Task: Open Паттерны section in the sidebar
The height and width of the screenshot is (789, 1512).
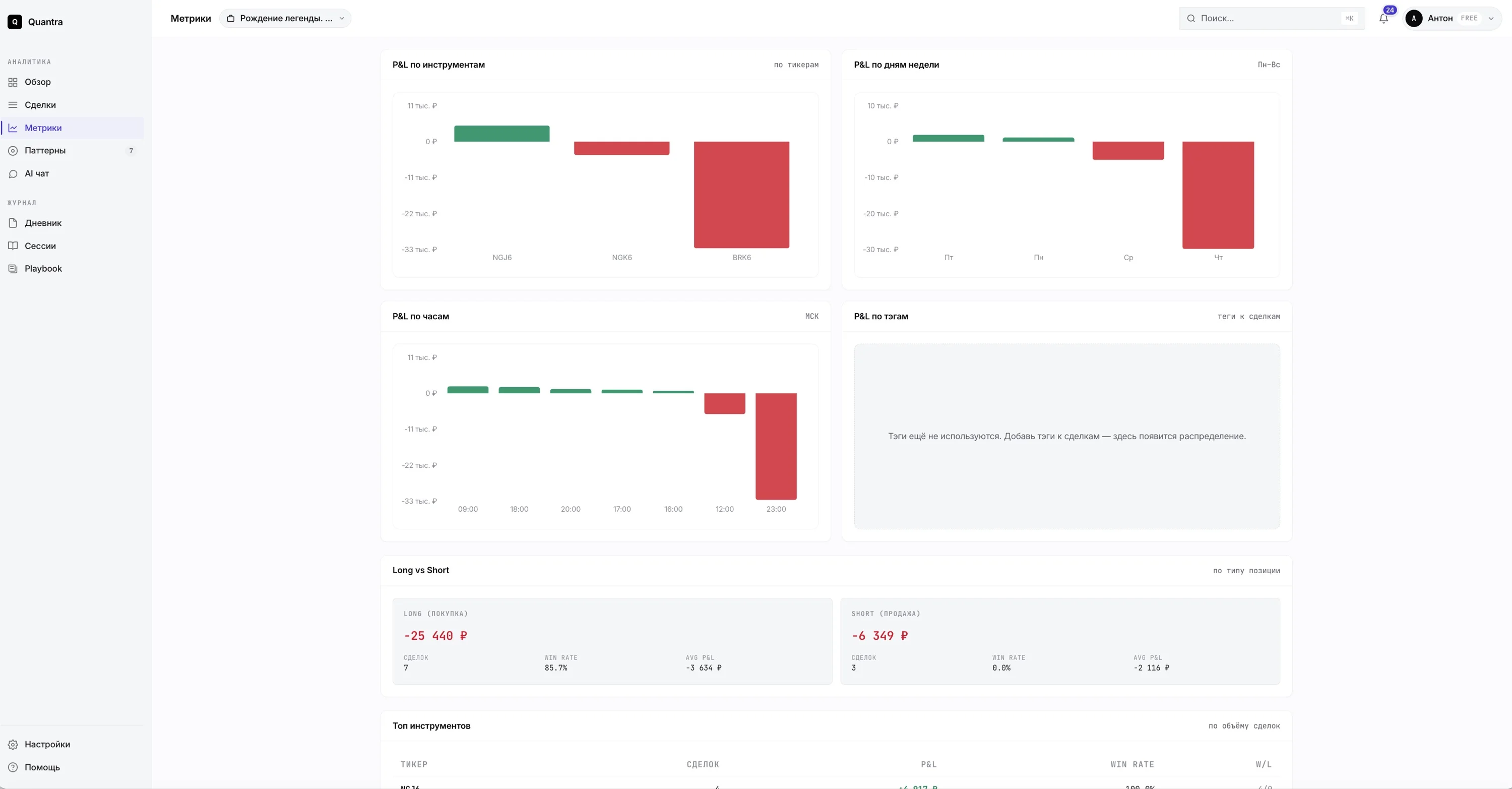Action: pos(73,151)
